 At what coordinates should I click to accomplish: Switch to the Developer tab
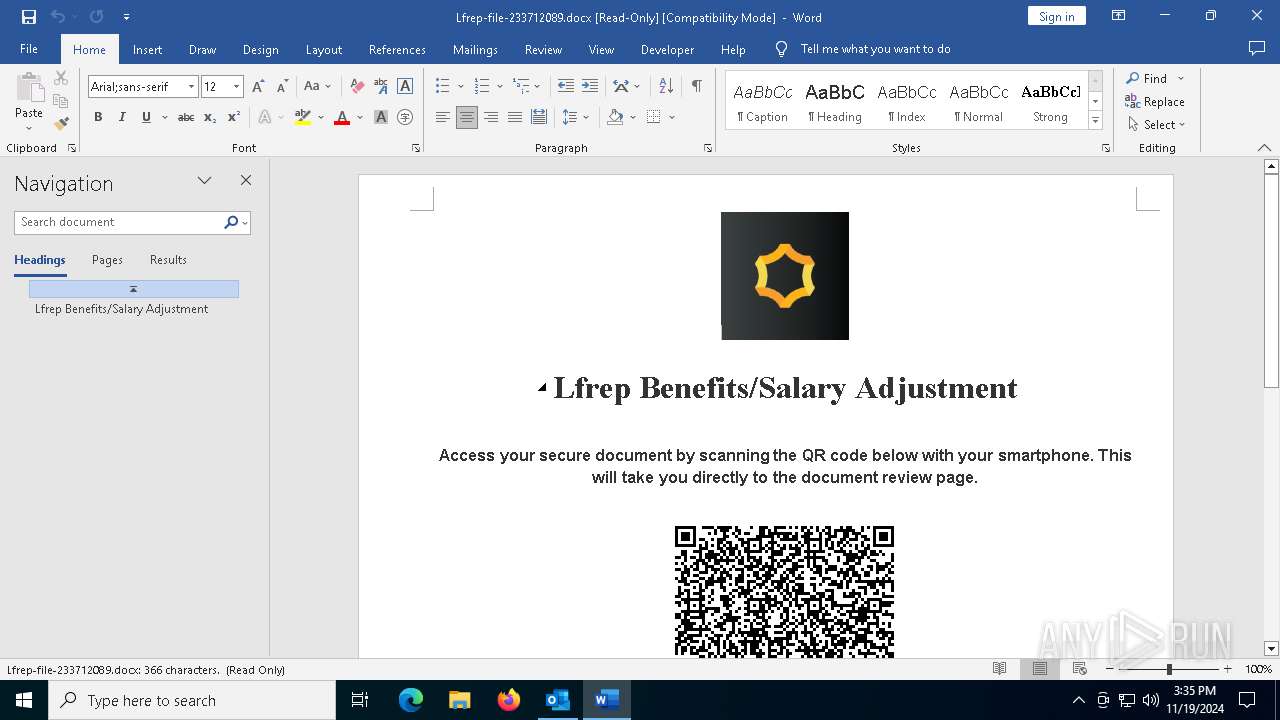(667, 49)
